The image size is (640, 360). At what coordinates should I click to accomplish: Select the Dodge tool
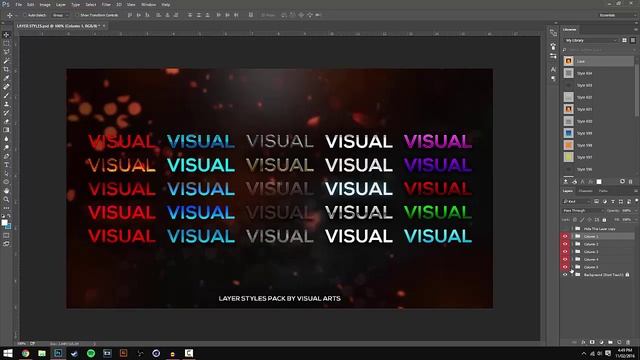pos(6,147)
